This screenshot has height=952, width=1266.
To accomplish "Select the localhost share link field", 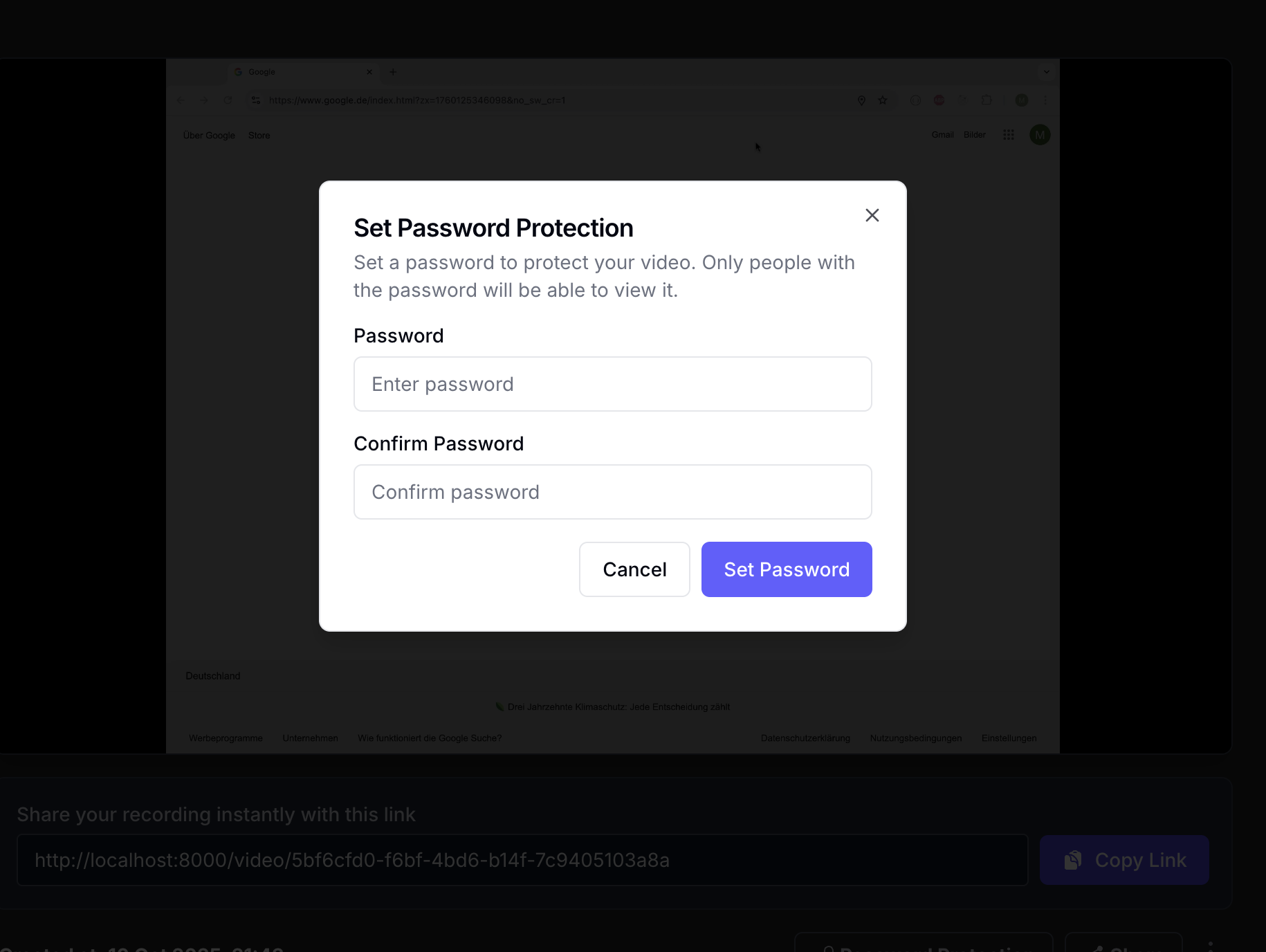I will 522,860.
